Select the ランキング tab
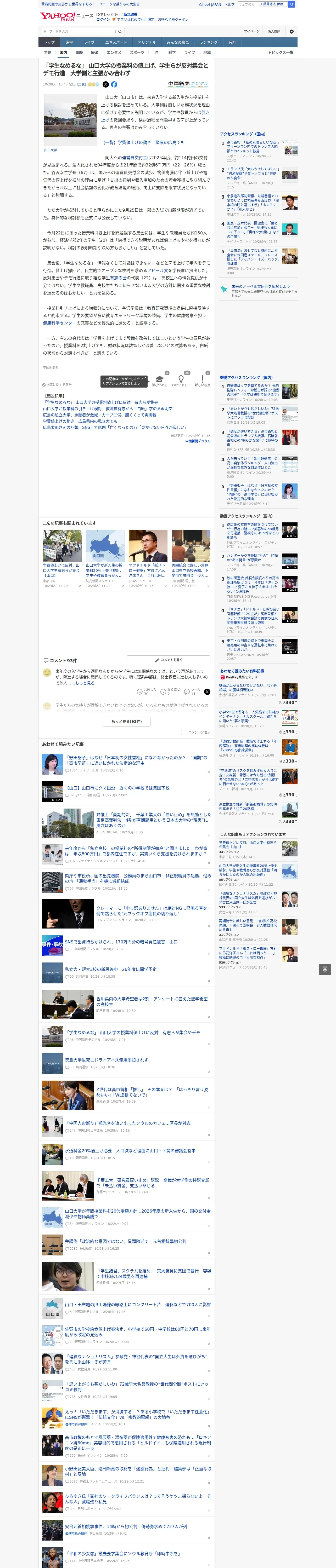Image resolution: width=336 pixels, height=1568 pixels. 209,43
